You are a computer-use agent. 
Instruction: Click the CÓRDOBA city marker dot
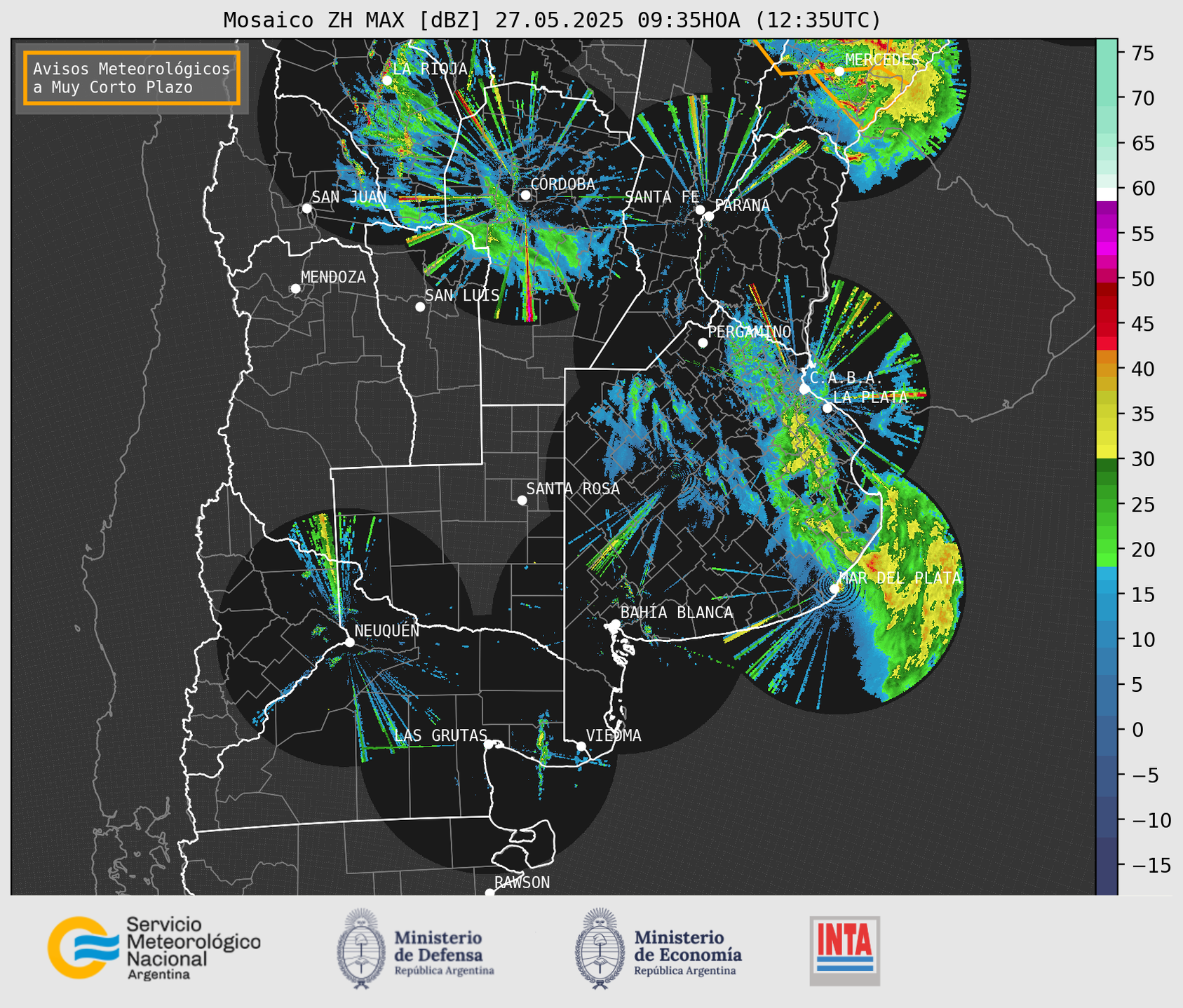(525, 195)
